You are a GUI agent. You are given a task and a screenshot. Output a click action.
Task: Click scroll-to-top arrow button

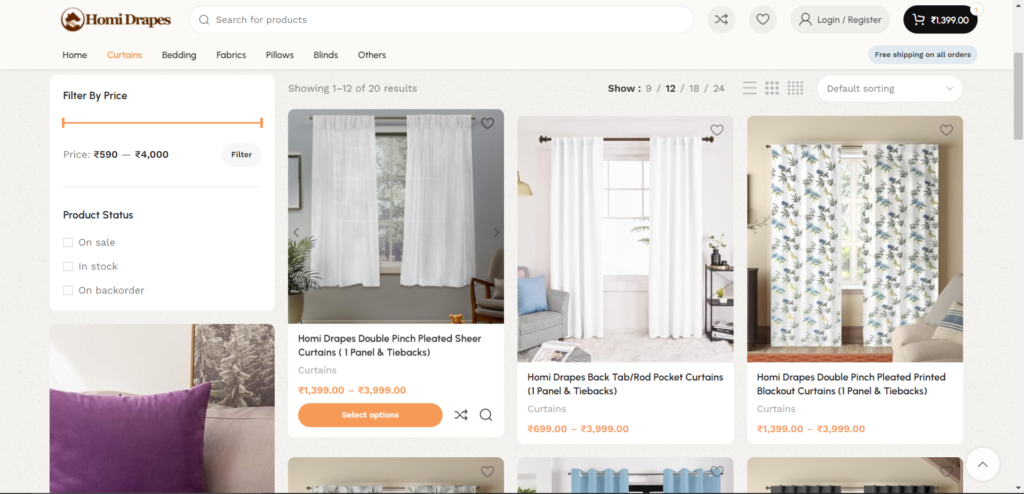click(x=982, y=465)
